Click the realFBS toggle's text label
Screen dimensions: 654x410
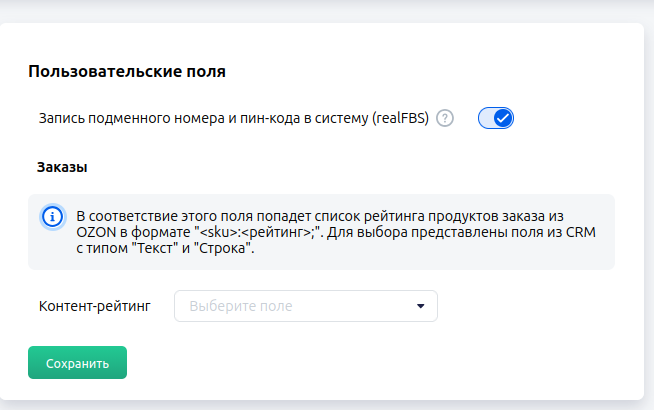pos(233,118)
